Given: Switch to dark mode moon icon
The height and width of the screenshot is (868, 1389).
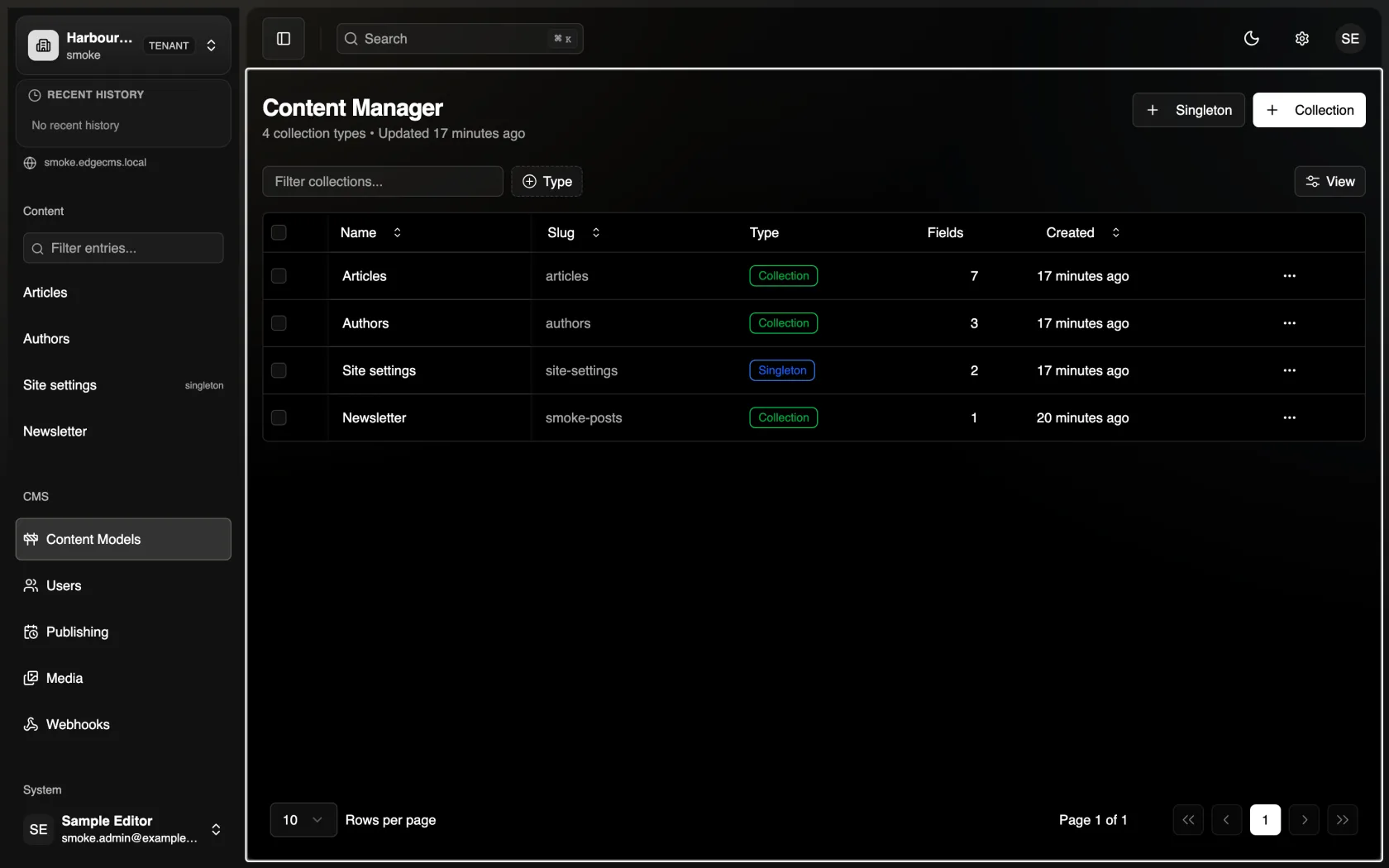Looking at the screenshot, I should 1252,39.
